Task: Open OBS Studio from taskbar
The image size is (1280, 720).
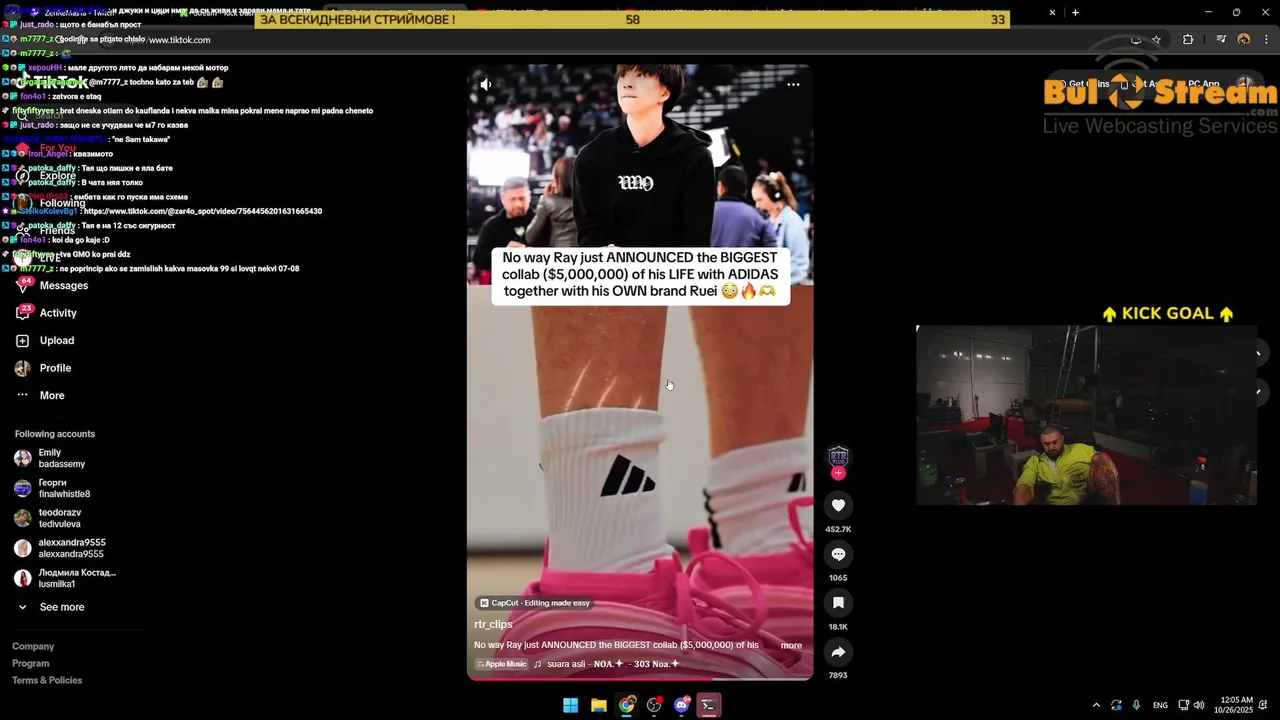Action: pos(654,705)
